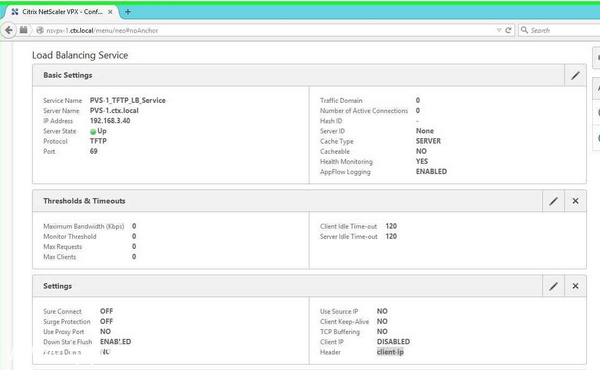Select the Citrix NetScaler VPX tab

click(x=61, y=12)
